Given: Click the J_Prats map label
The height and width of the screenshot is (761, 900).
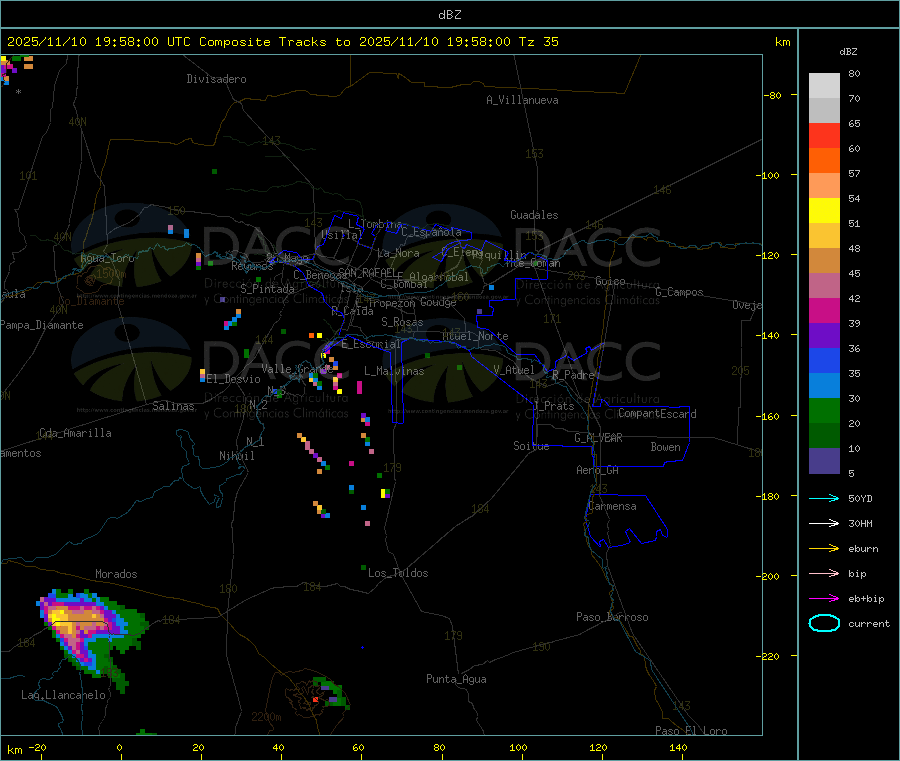Looking at the screenshot, I should [554, 406].
